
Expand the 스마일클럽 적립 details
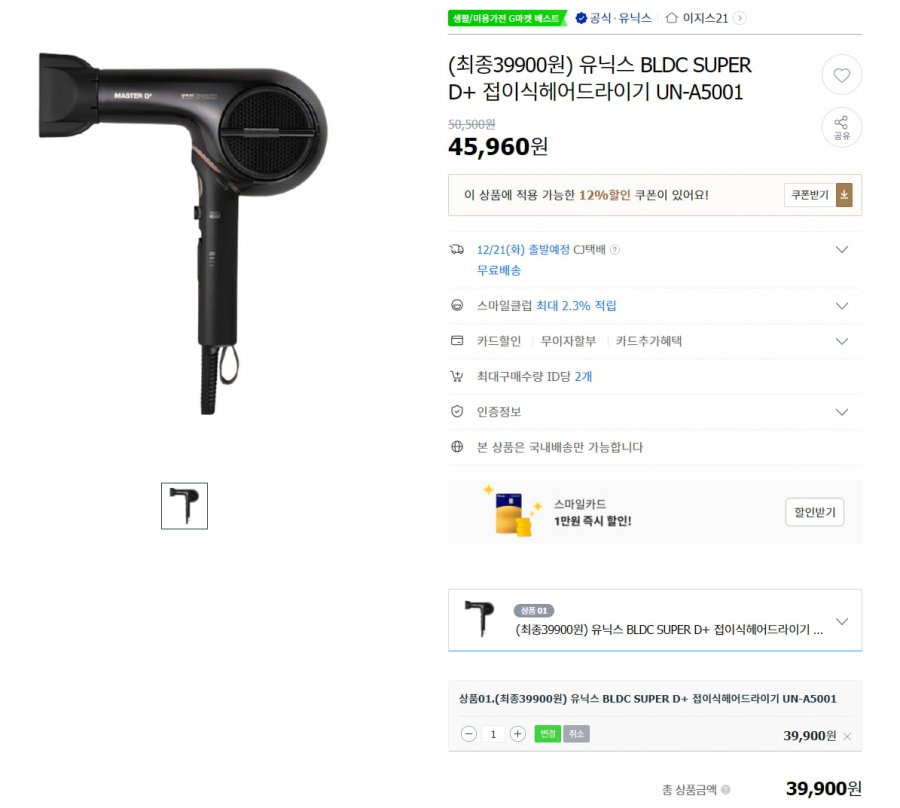(841, 306)
